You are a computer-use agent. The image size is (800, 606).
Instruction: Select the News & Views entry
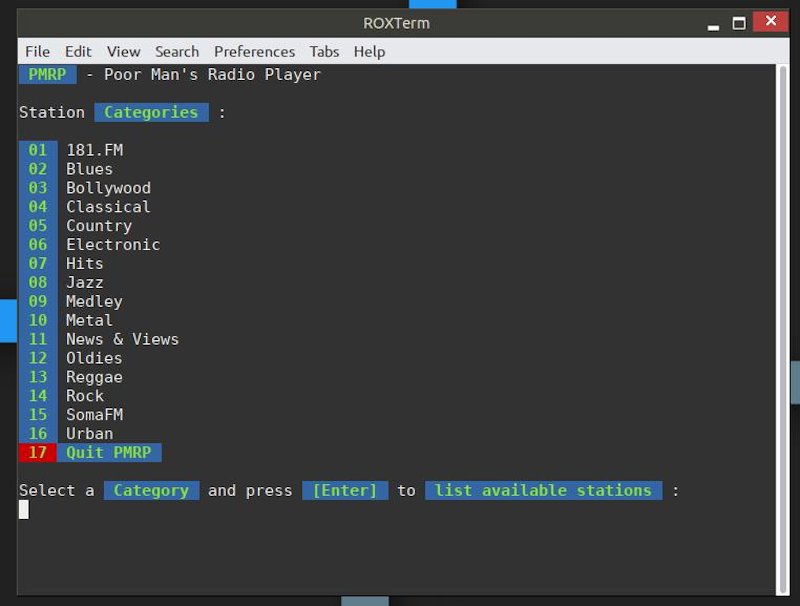[122, 339]
